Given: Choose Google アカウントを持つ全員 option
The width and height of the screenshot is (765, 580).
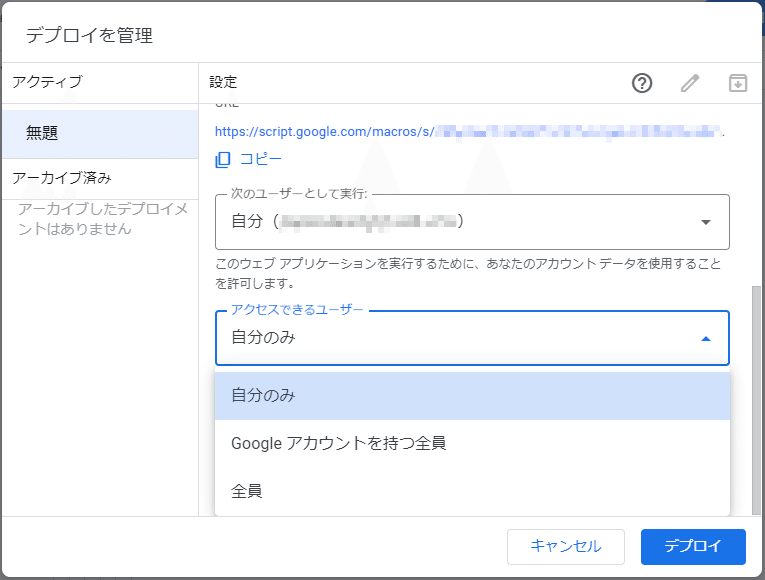Looking at the screenshot, I should 472,443.
